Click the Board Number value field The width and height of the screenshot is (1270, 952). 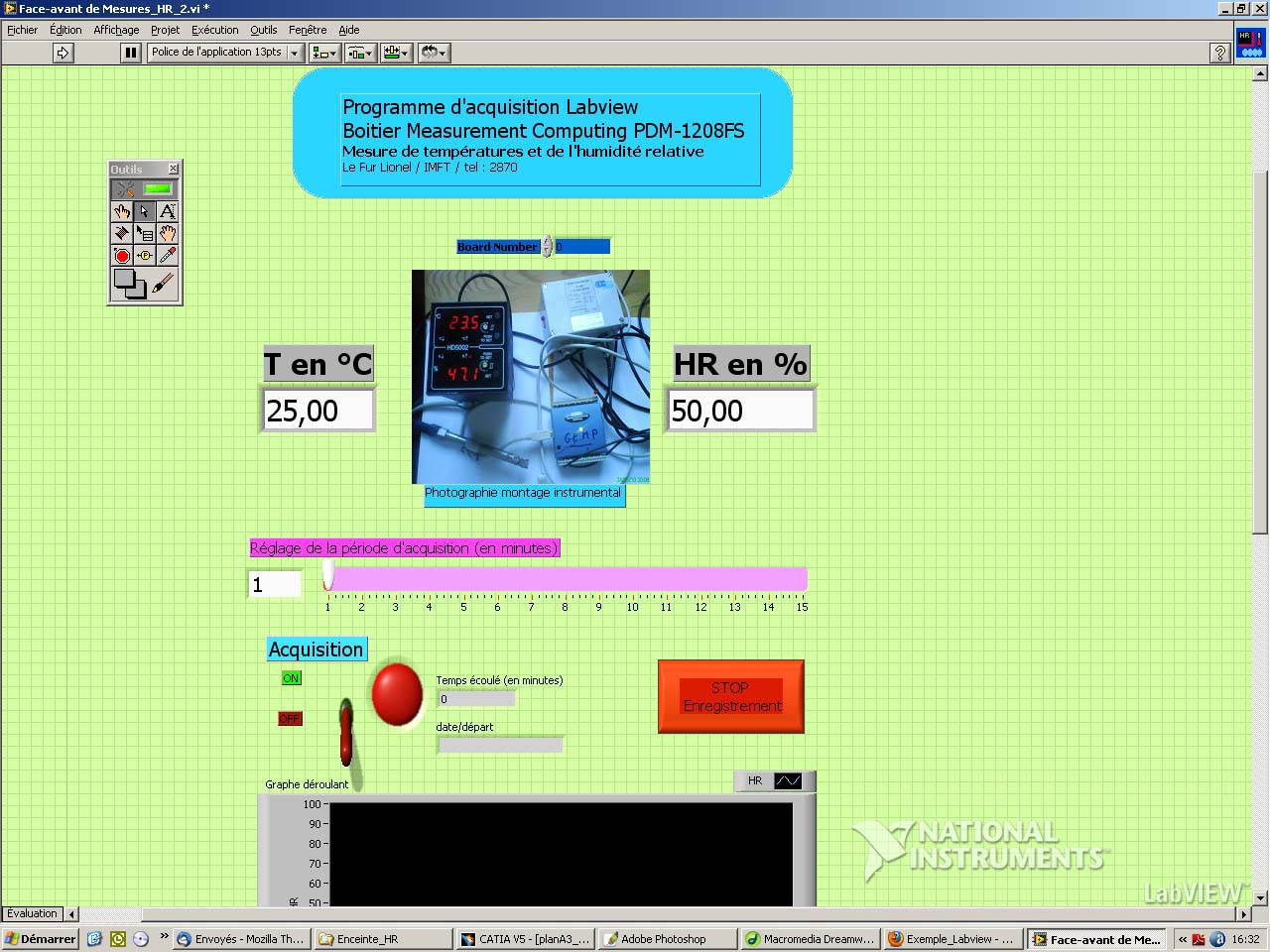tap(581, 247)
